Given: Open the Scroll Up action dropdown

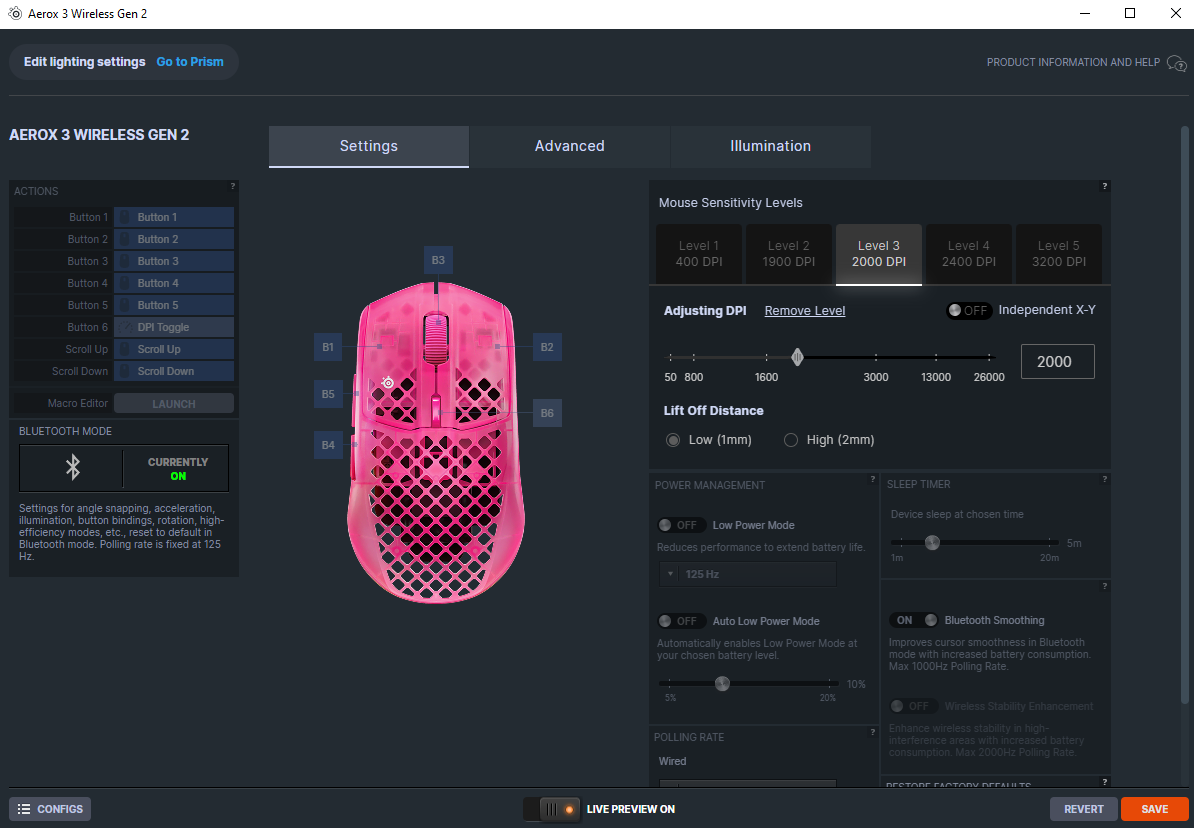Looking at the screenshot, I should [174, 350].
